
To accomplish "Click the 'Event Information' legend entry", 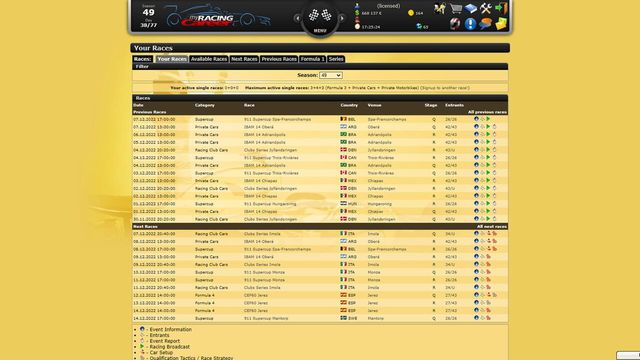I will click(171, 329).
